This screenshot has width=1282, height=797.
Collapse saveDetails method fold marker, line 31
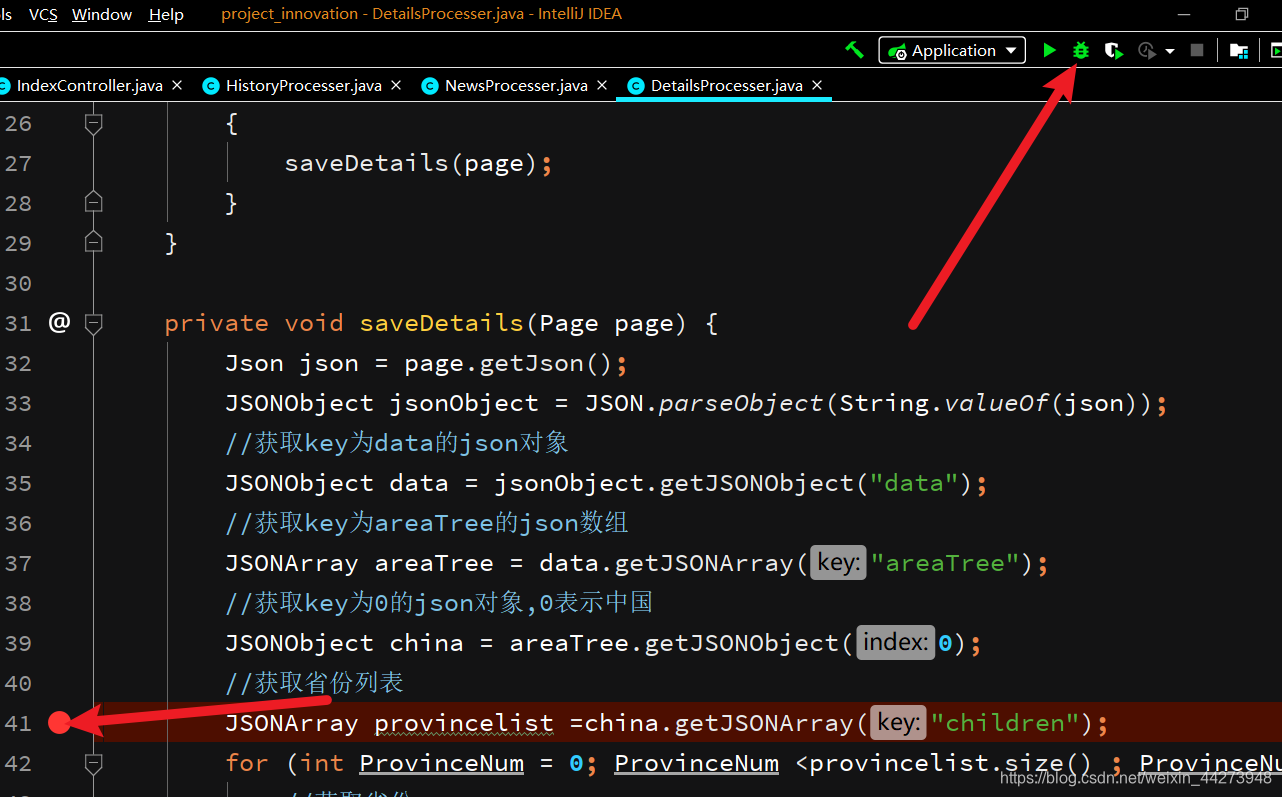point(93,322)
